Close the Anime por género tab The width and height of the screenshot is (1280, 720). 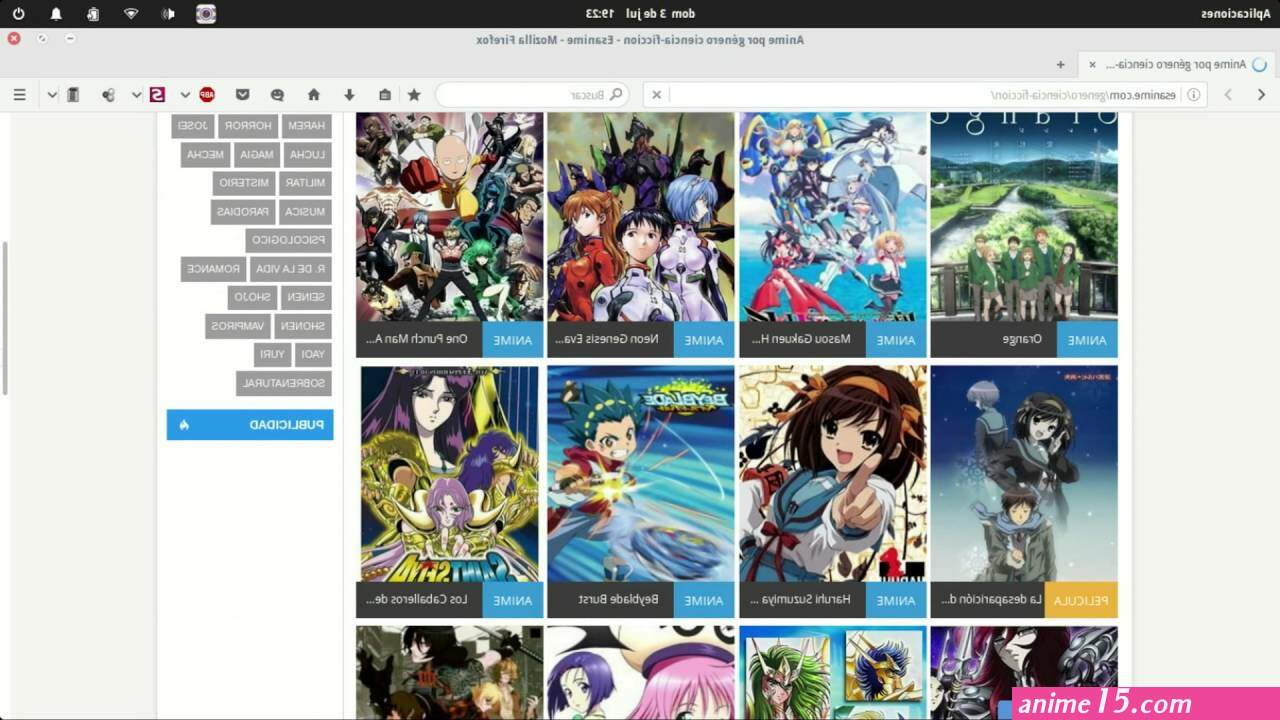[x=1092, y=64]
